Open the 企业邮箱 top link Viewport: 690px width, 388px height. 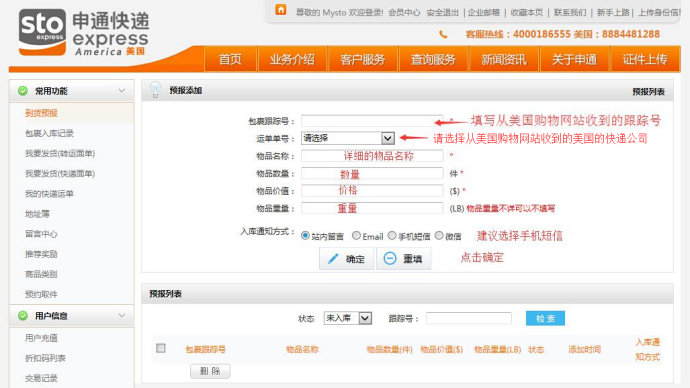tap(484, 12)
